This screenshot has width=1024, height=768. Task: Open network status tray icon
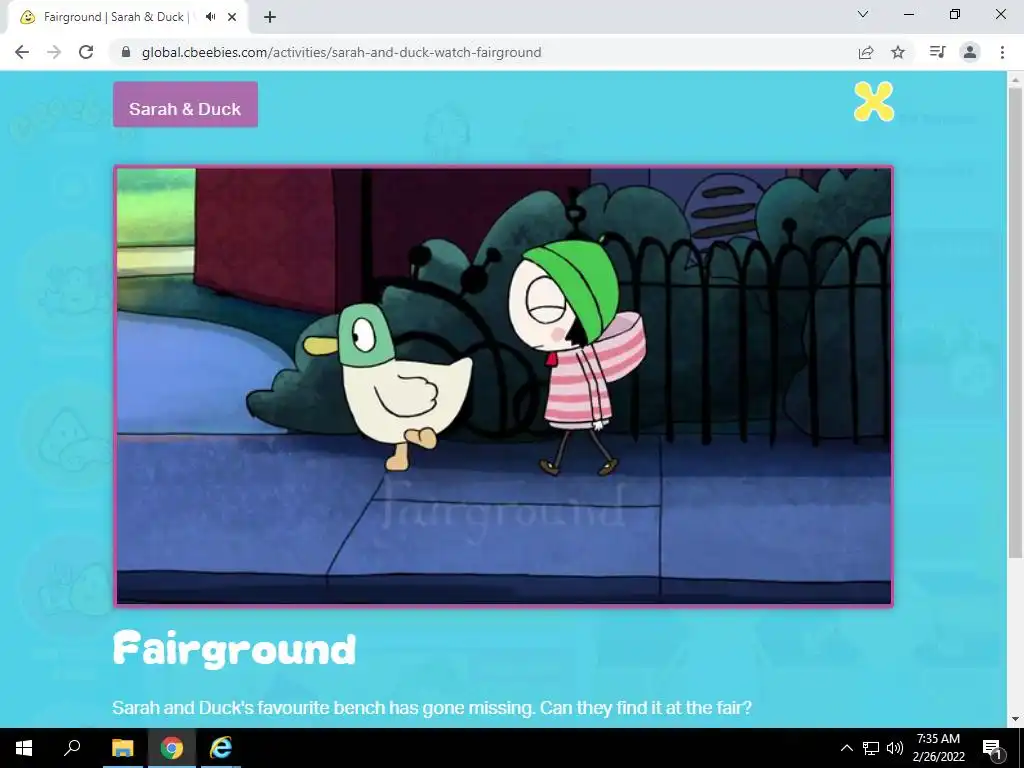pyautogui.click(x=871, y=748)
